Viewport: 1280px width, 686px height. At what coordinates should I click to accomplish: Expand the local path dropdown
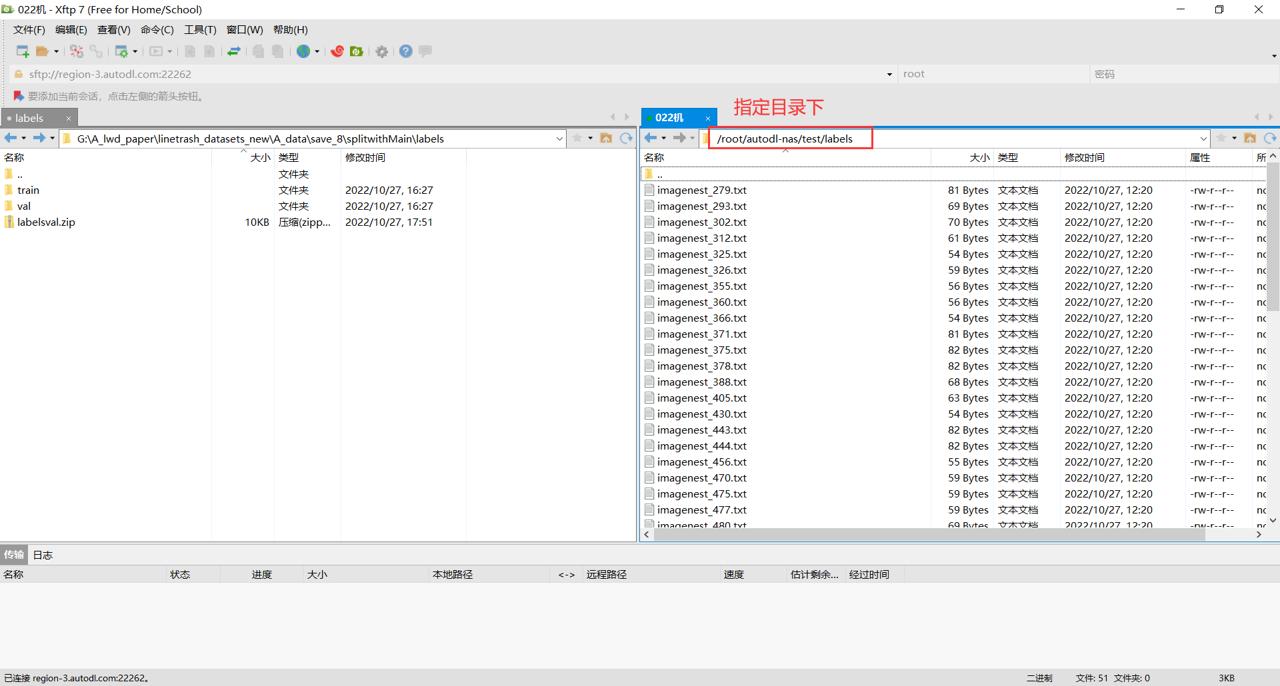pos(559,139)
